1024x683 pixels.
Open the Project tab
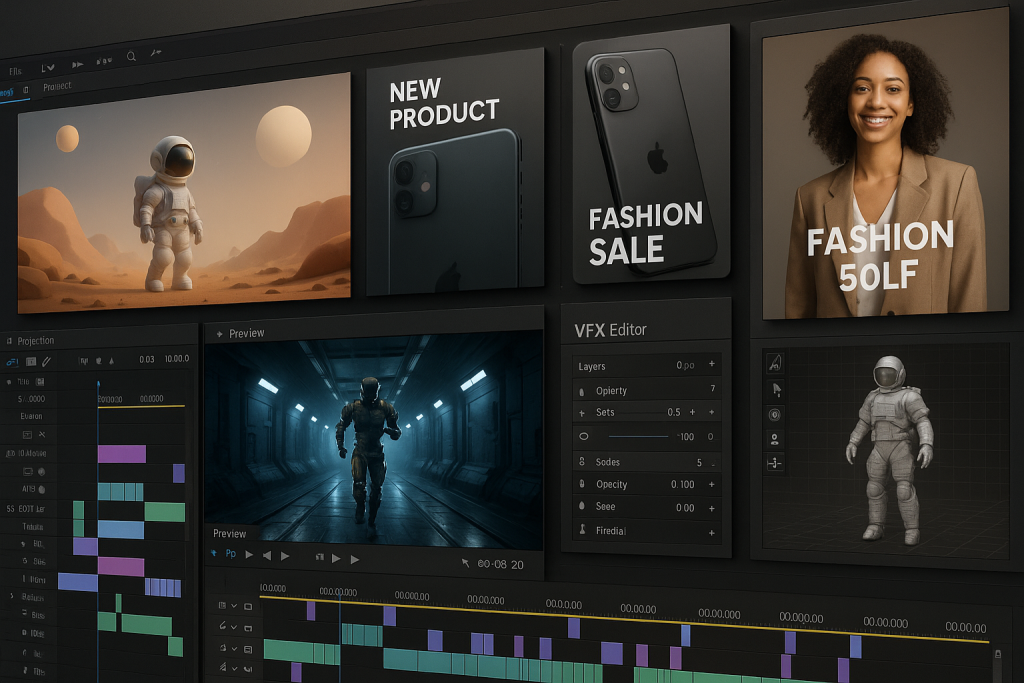57,86
